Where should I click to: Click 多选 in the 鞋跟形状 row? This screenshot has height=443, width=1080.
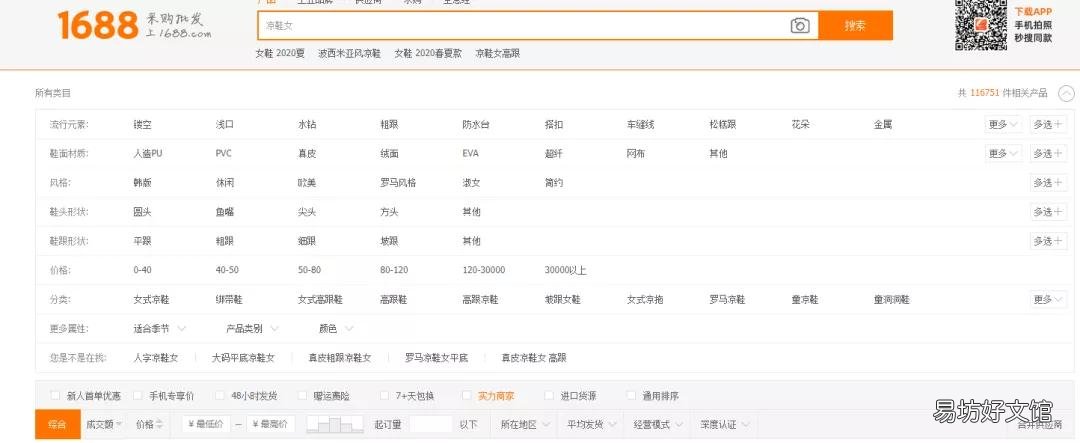pyautogui.click(x=1048, y=241)
